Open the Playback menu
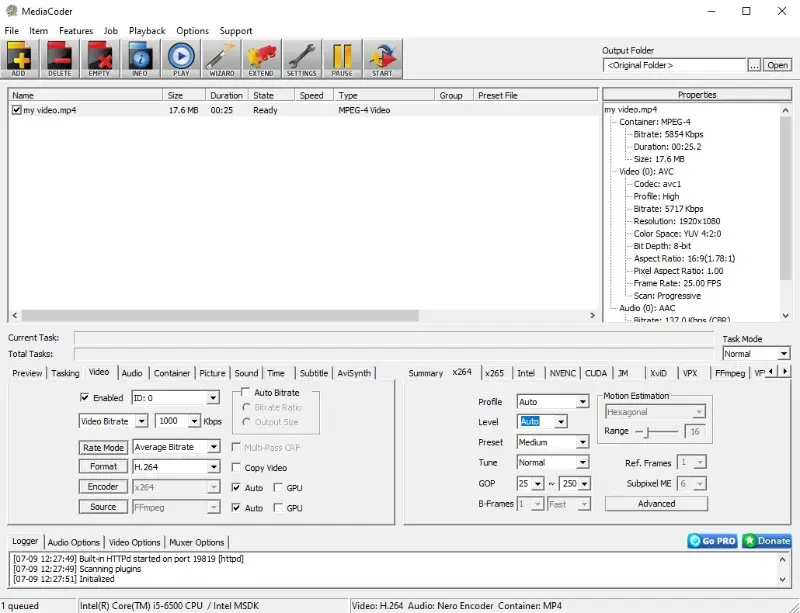 tap(146, 30)
